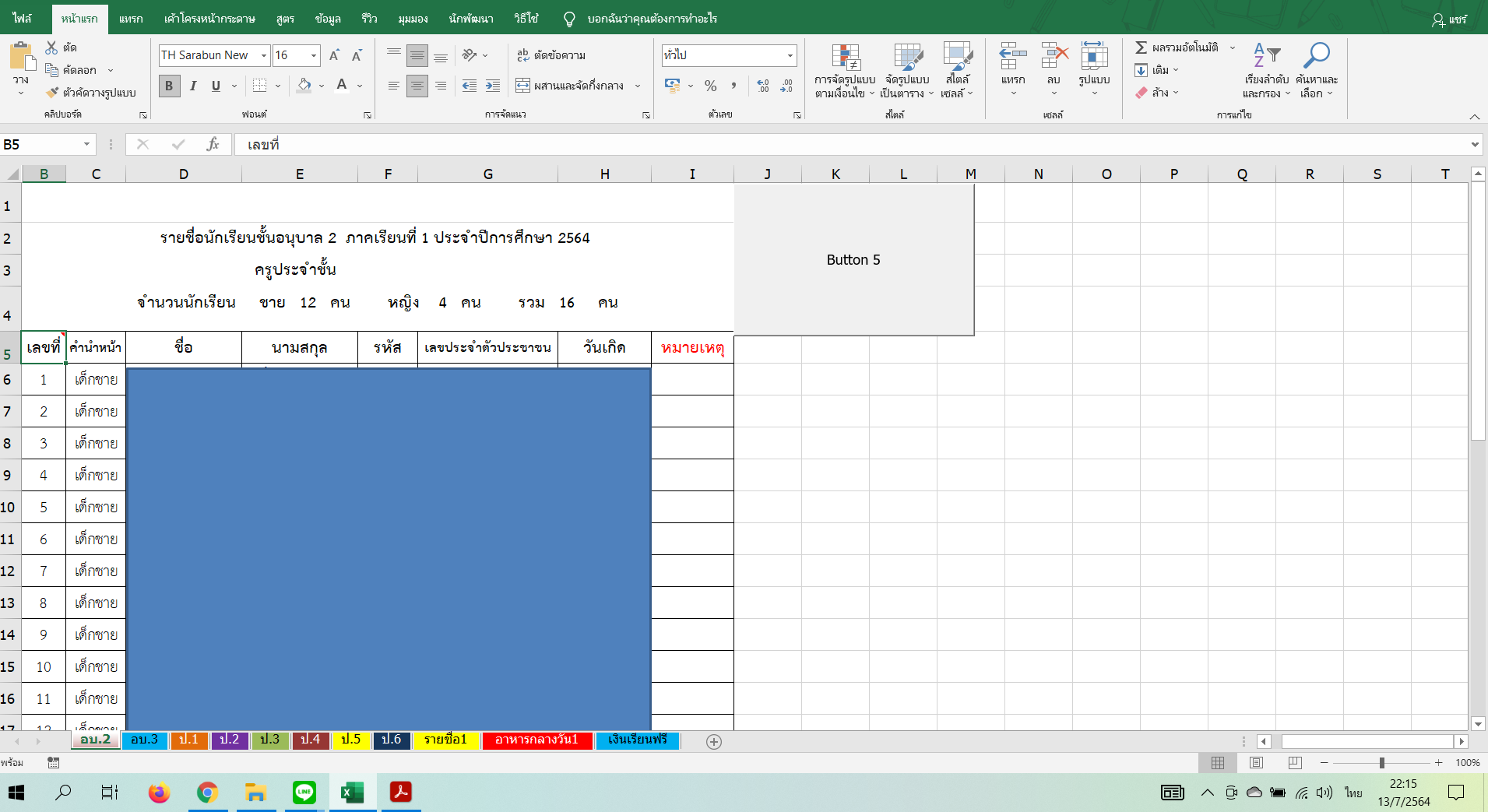Open the font size dropdown
Screen dimensions: 1488x812
click(x=314, y=55)
